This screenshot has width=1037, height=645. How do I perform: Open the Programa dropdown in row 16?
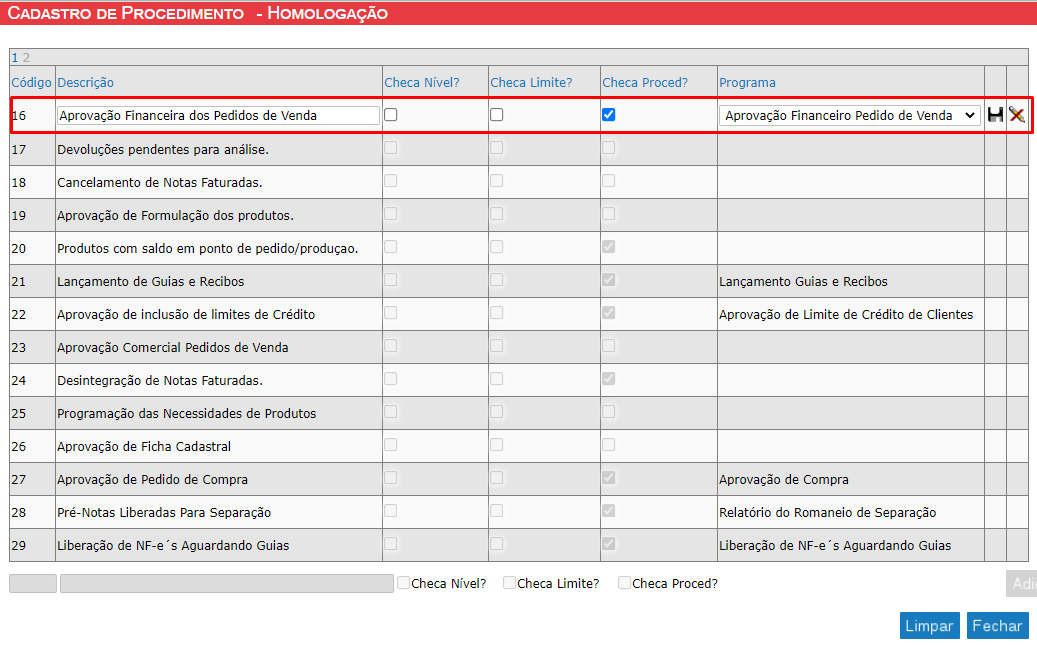click(x=849, y=116)
